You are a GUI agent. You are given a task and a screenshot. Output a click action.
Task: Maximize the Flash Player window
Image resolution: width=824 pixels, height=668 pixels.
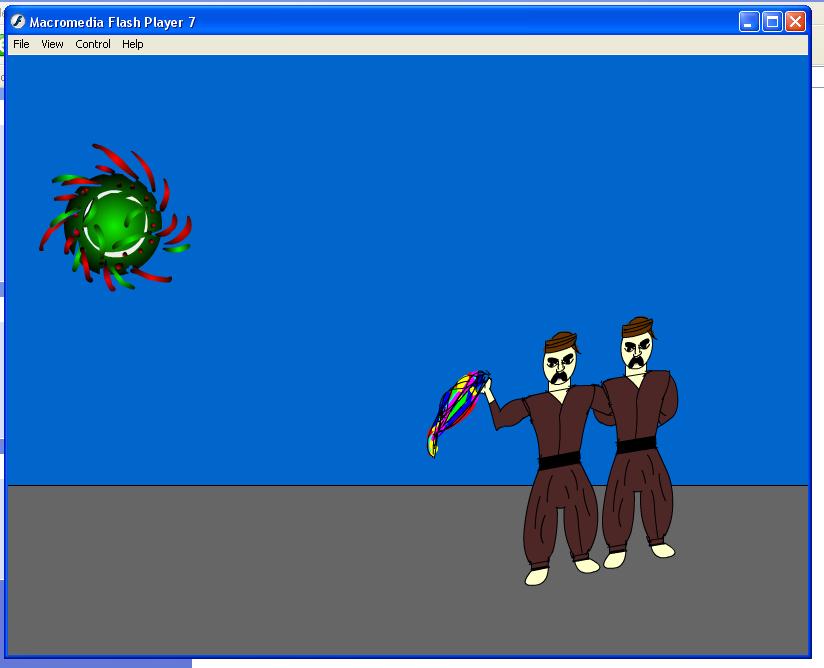click(772, 21)
